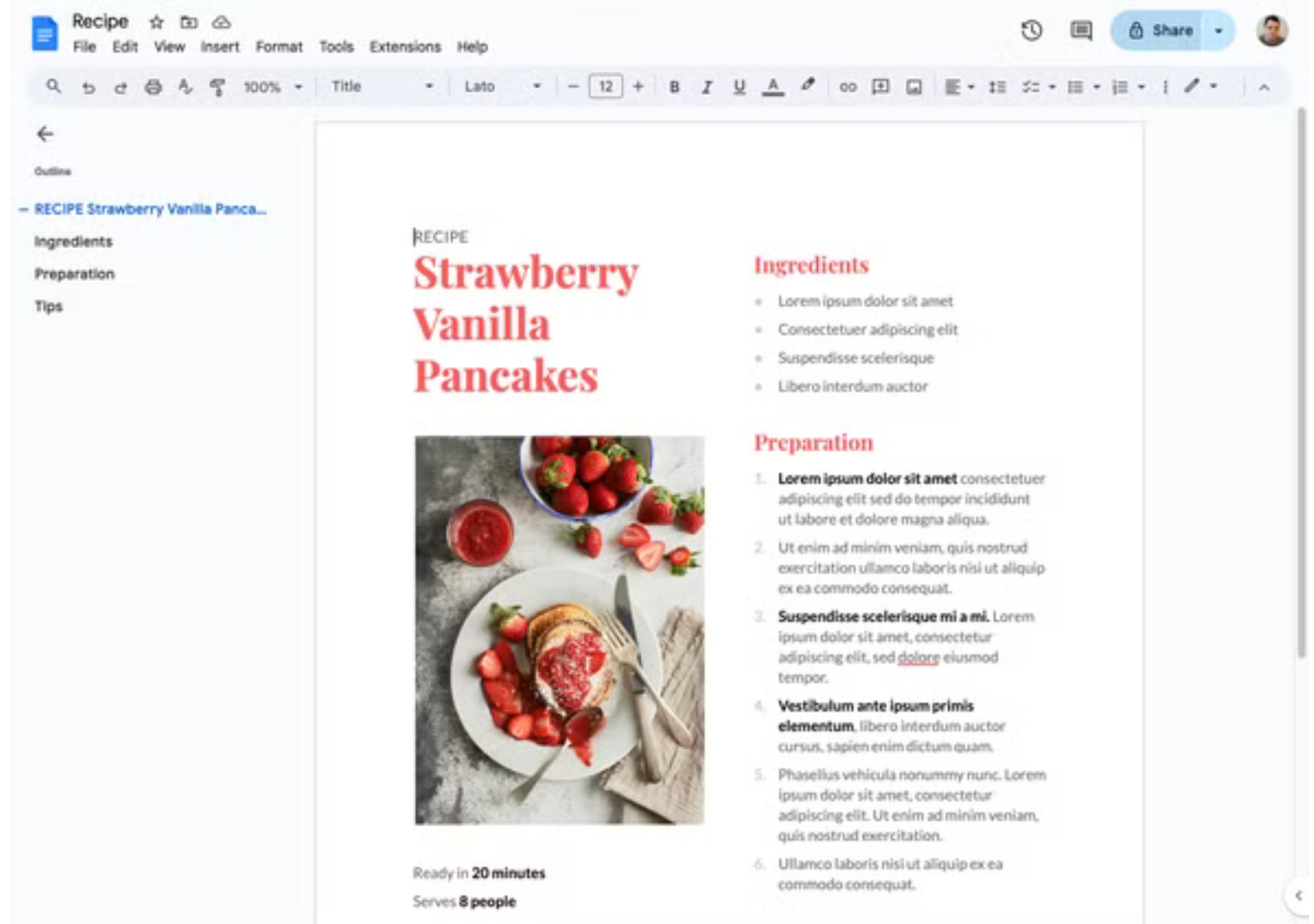Open the Extensions menu
1314x924 pixels.
(405, 47)
